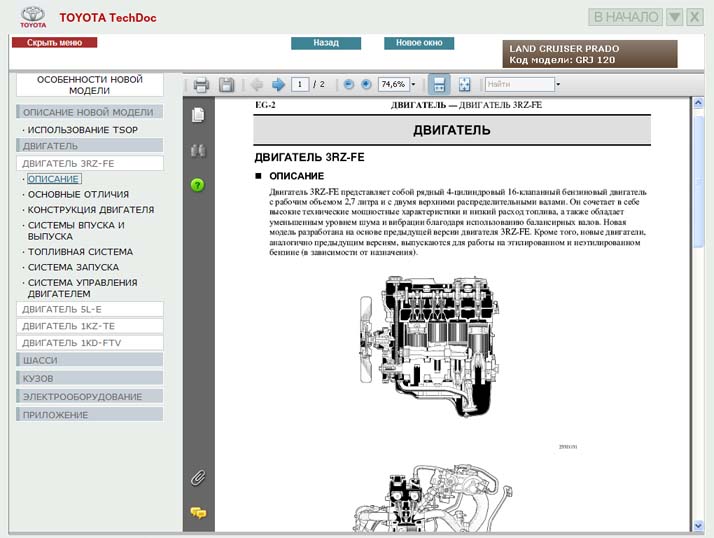Select ДВИГАТЕЛЬ 3RZ-FE submenu
Screen dimensions: 714x538
tap(90, 163)
